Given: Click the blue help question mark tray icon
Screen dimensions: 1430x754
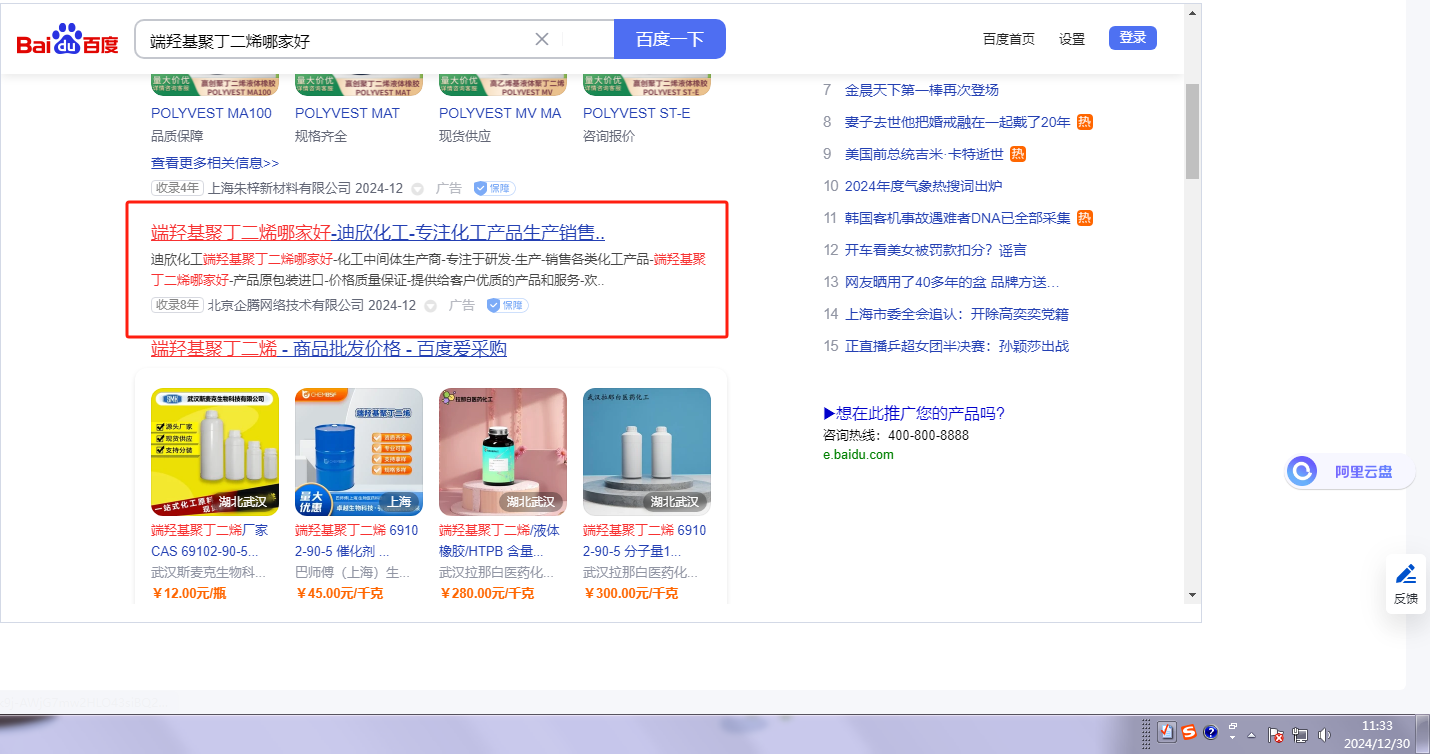Looking at the screenshot, I should click(1210, 733).
